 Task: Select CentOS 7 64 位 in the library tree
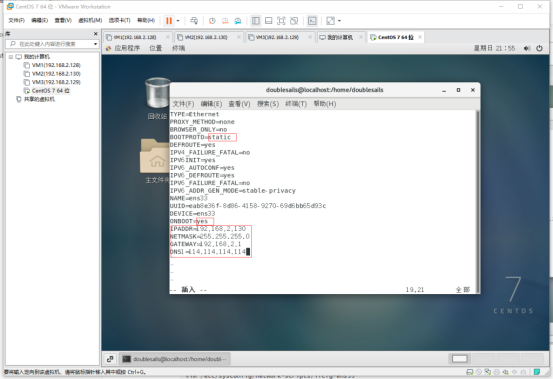point(47,91)
